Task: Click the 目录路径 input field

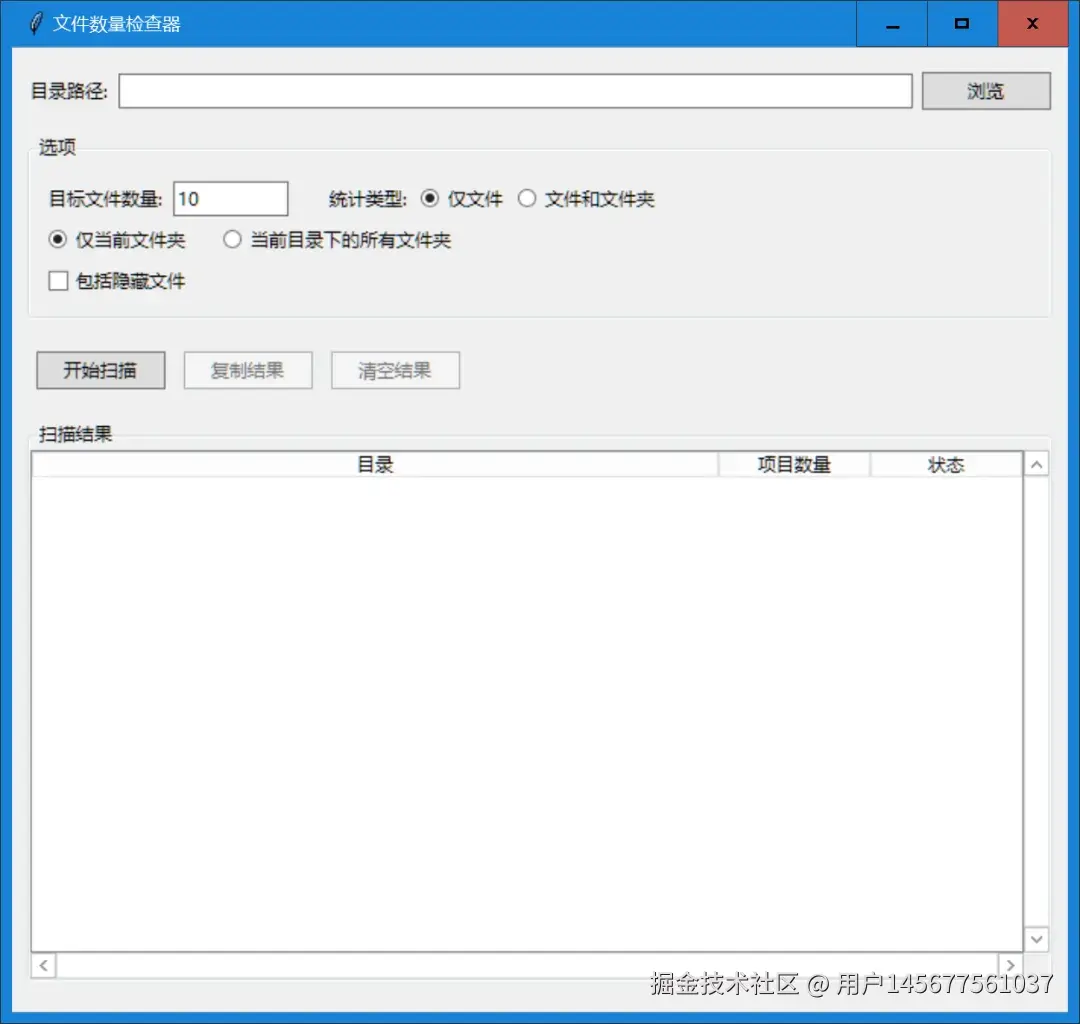Action: pos(515,91)
